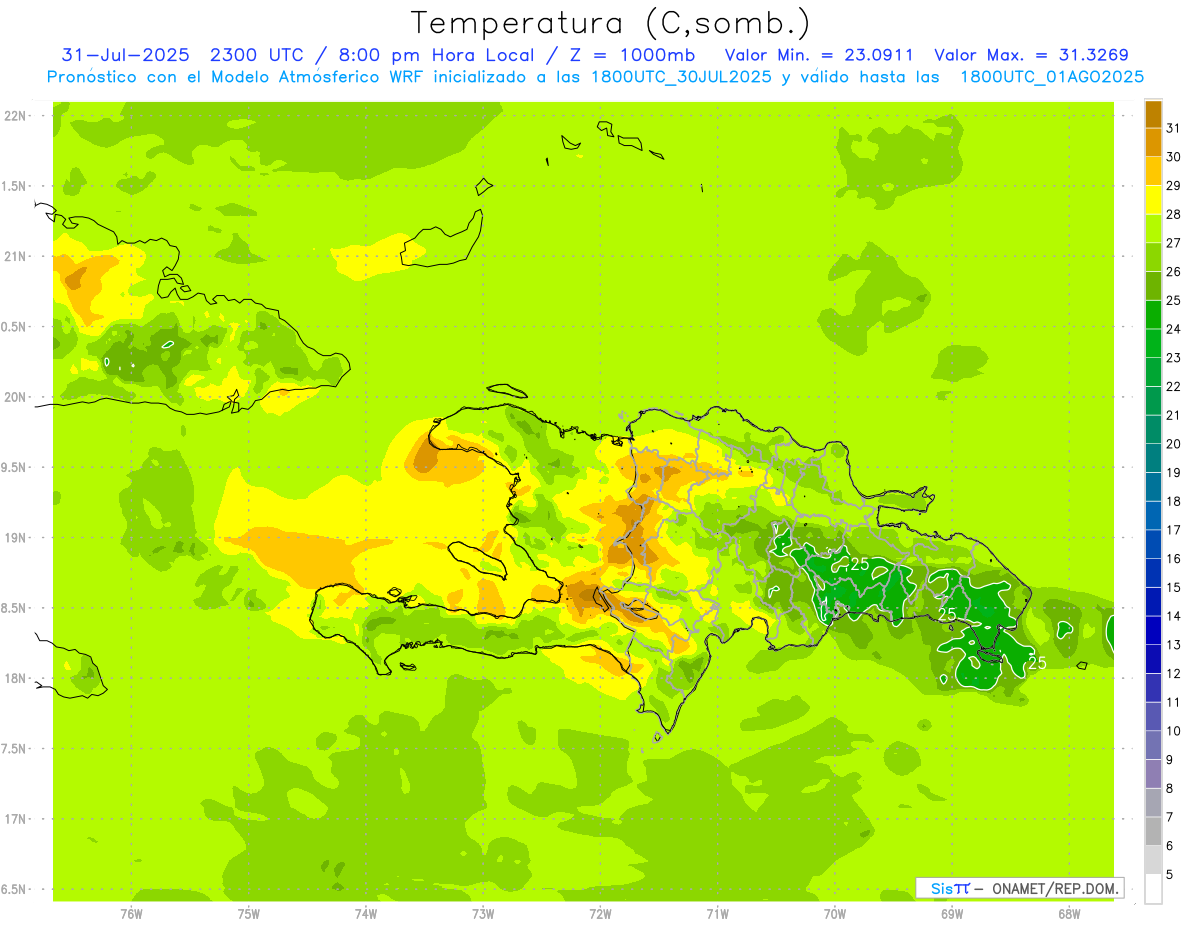This screenshot has height=927, width=1200.
Task: Click the legend value 28 label
Action: [1174, 214]
